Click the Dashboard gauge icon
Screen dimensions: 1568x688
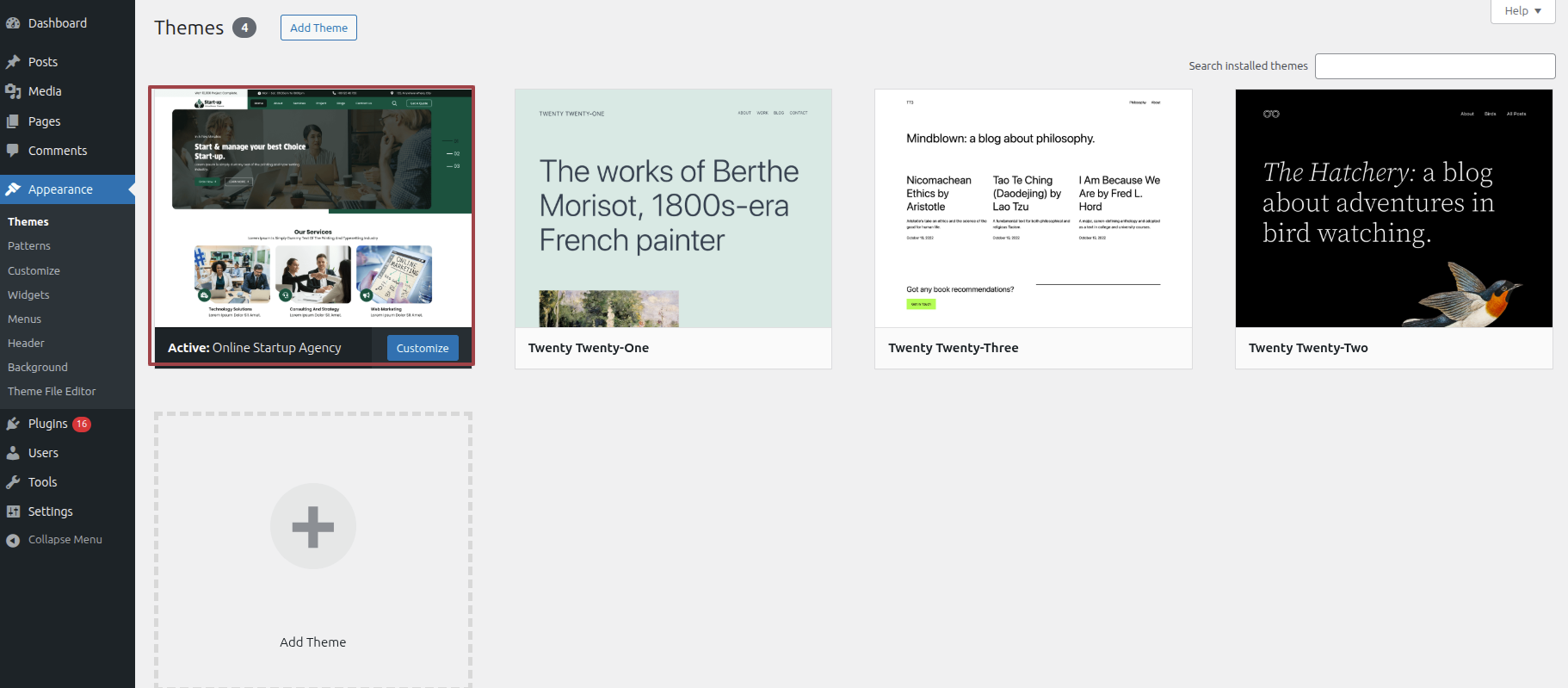tap(13, 23)
